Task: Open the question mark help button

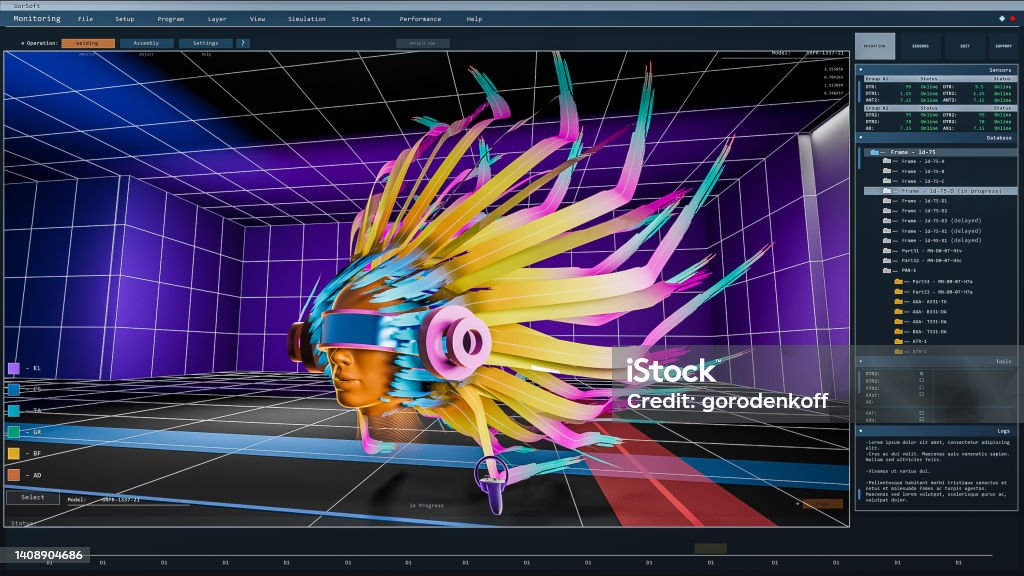Action: [x=242, y=43]
